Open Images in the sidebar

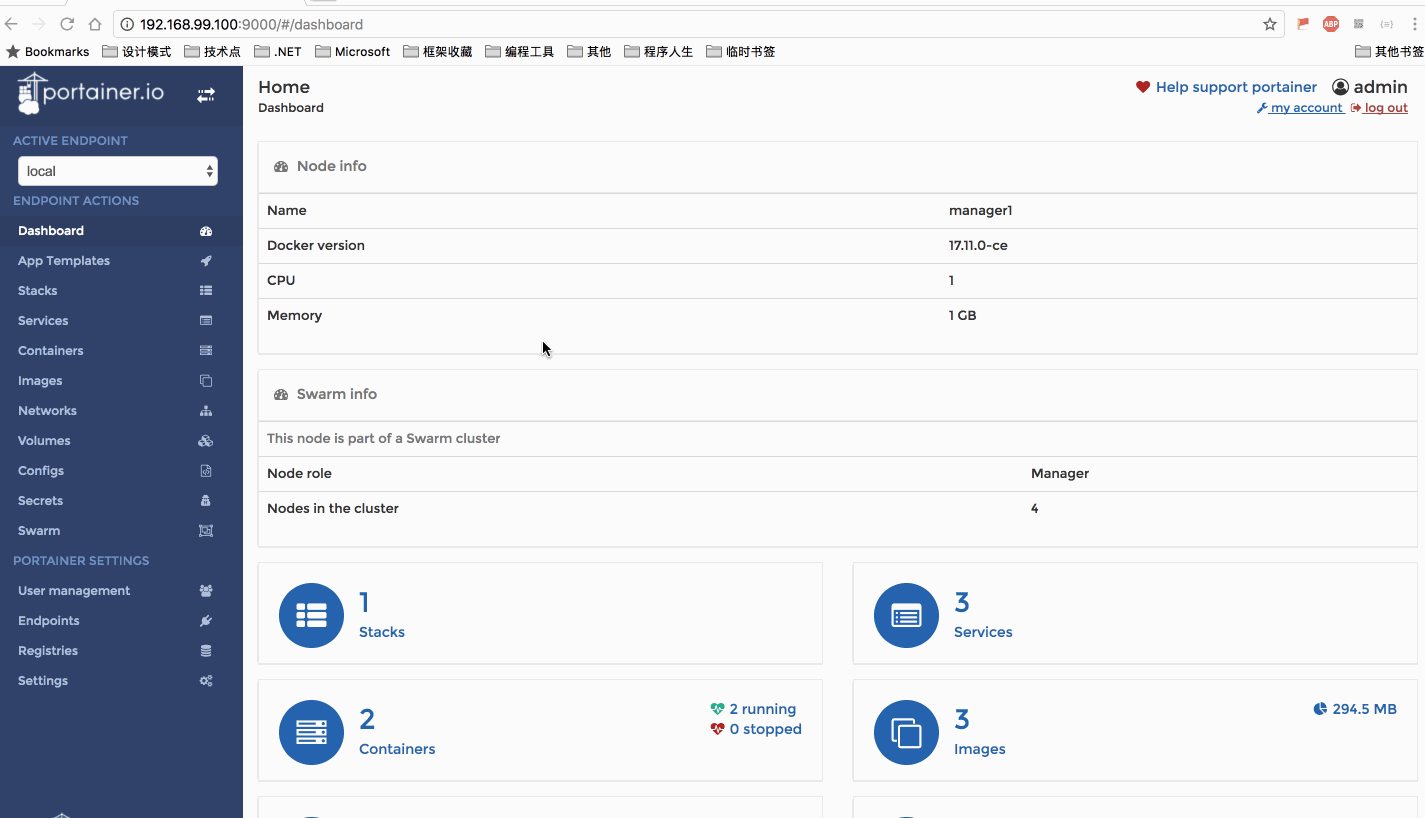[x=121, y=381]
